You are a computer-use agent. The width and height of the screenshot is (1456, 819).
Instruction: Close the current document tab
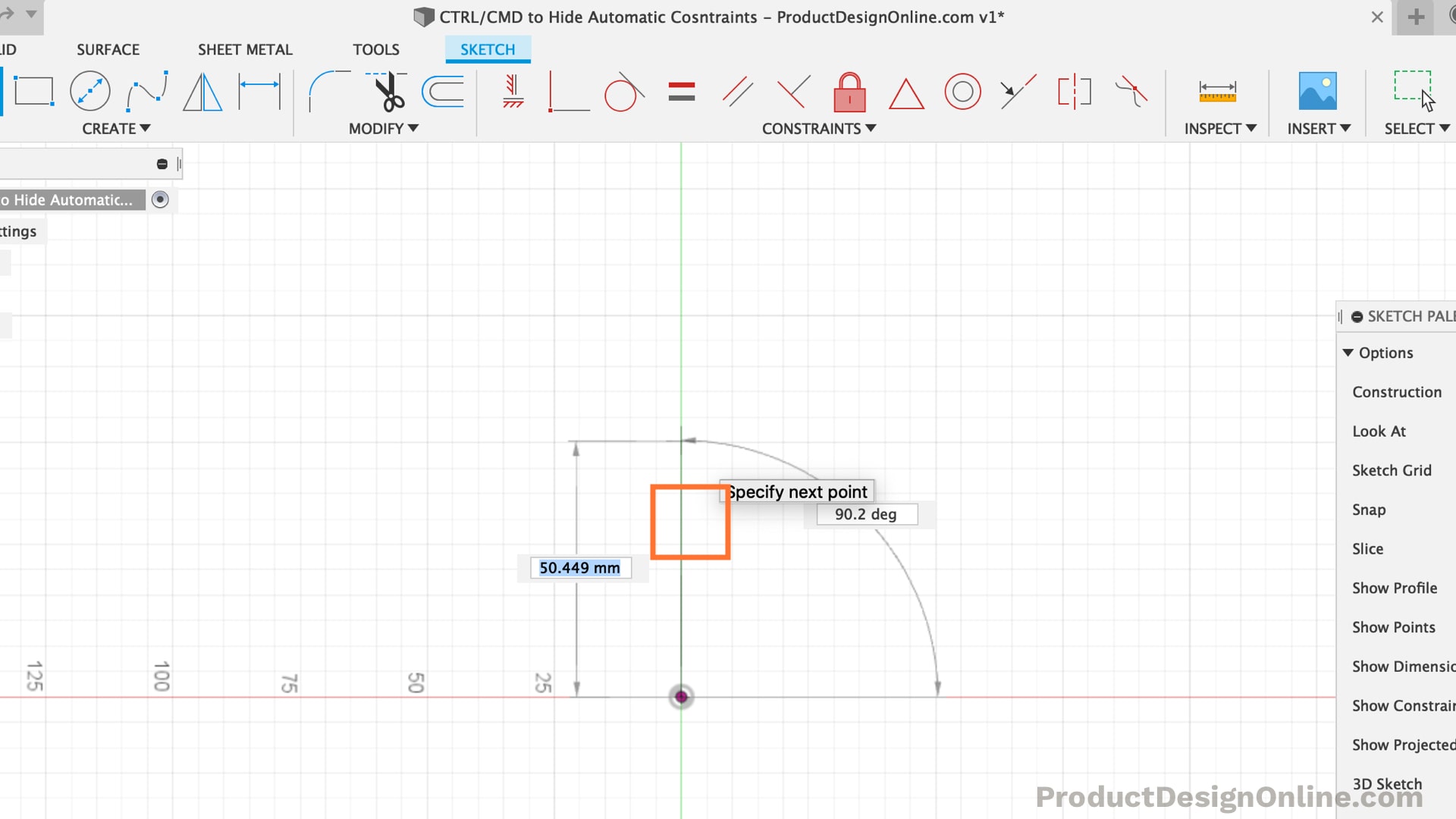[1377, 17]
